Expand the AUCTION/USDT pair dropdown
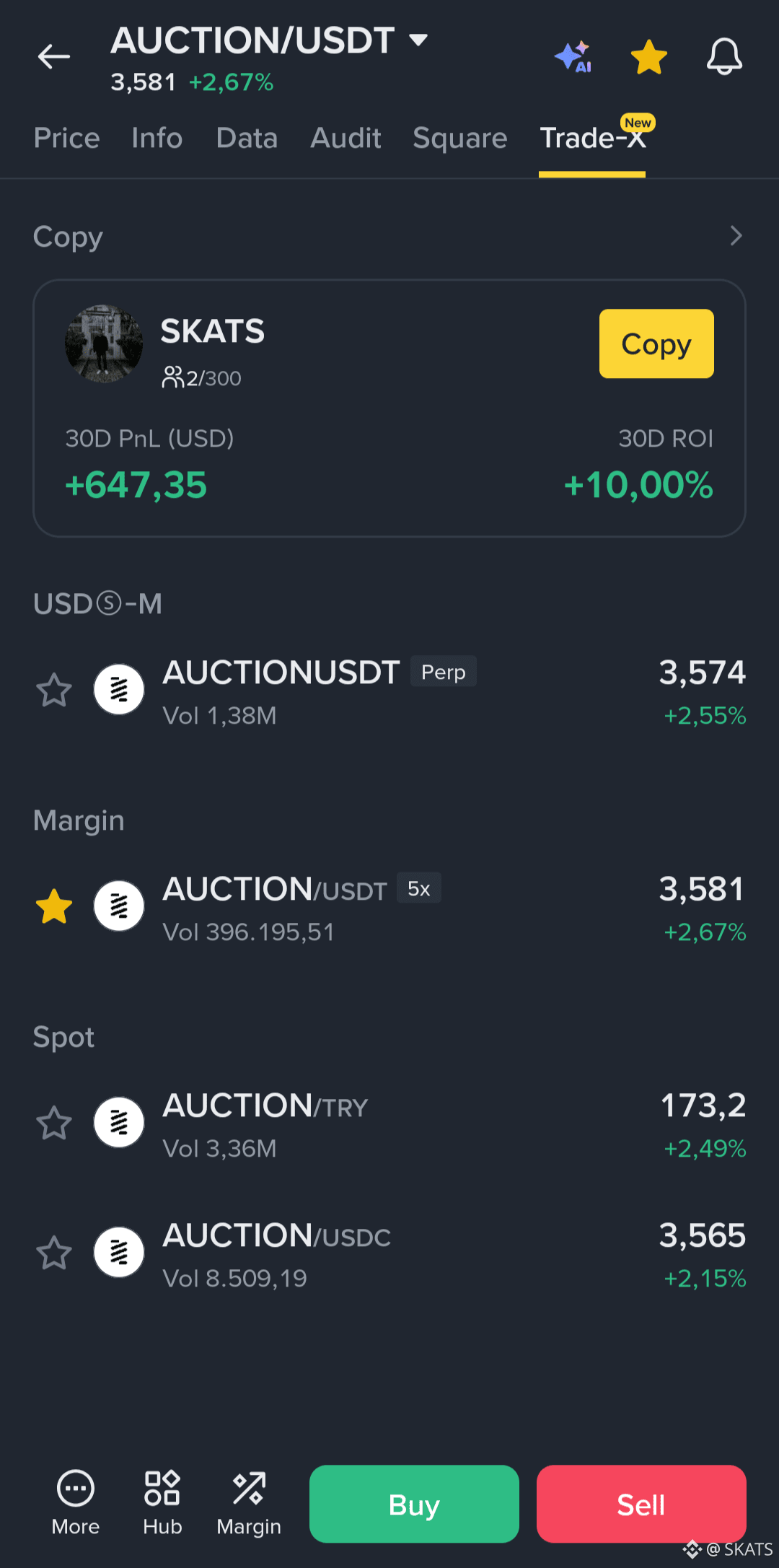The width and height of the screenshot is (779, 1568). (x=418, y=39)
